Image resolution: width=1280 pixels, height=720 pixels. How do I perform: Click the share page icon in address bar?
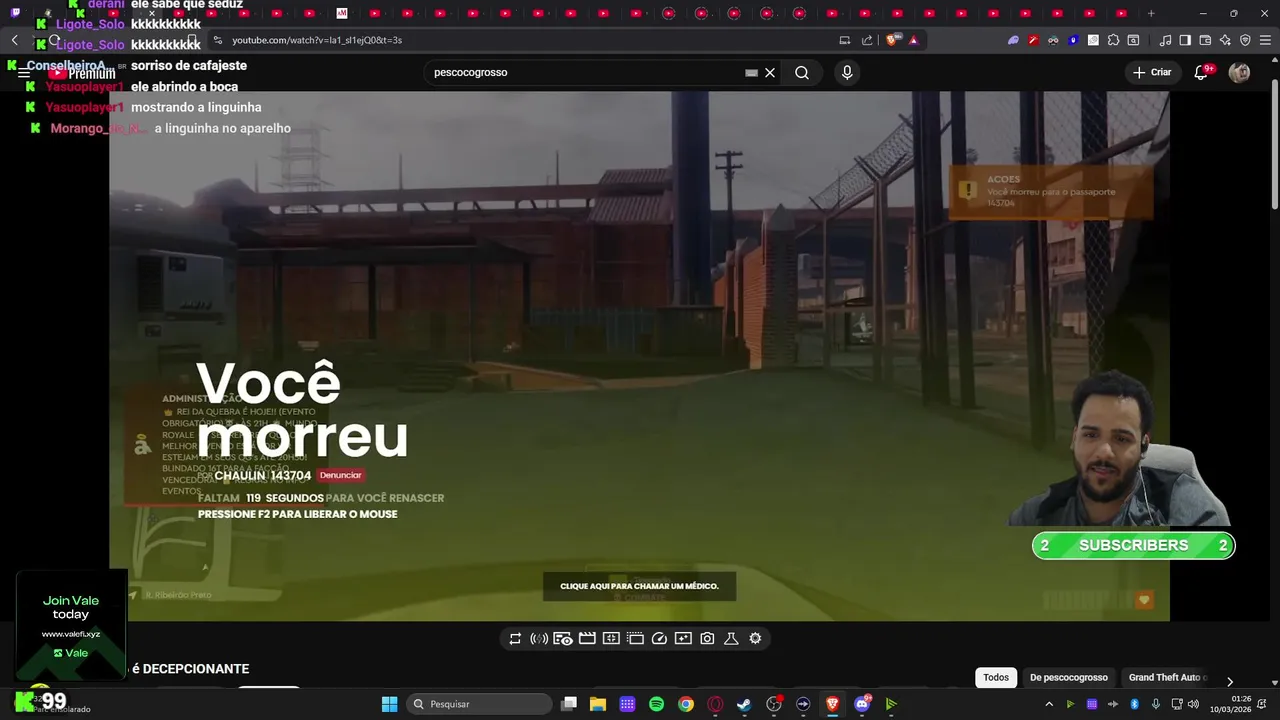coord(867,40)
